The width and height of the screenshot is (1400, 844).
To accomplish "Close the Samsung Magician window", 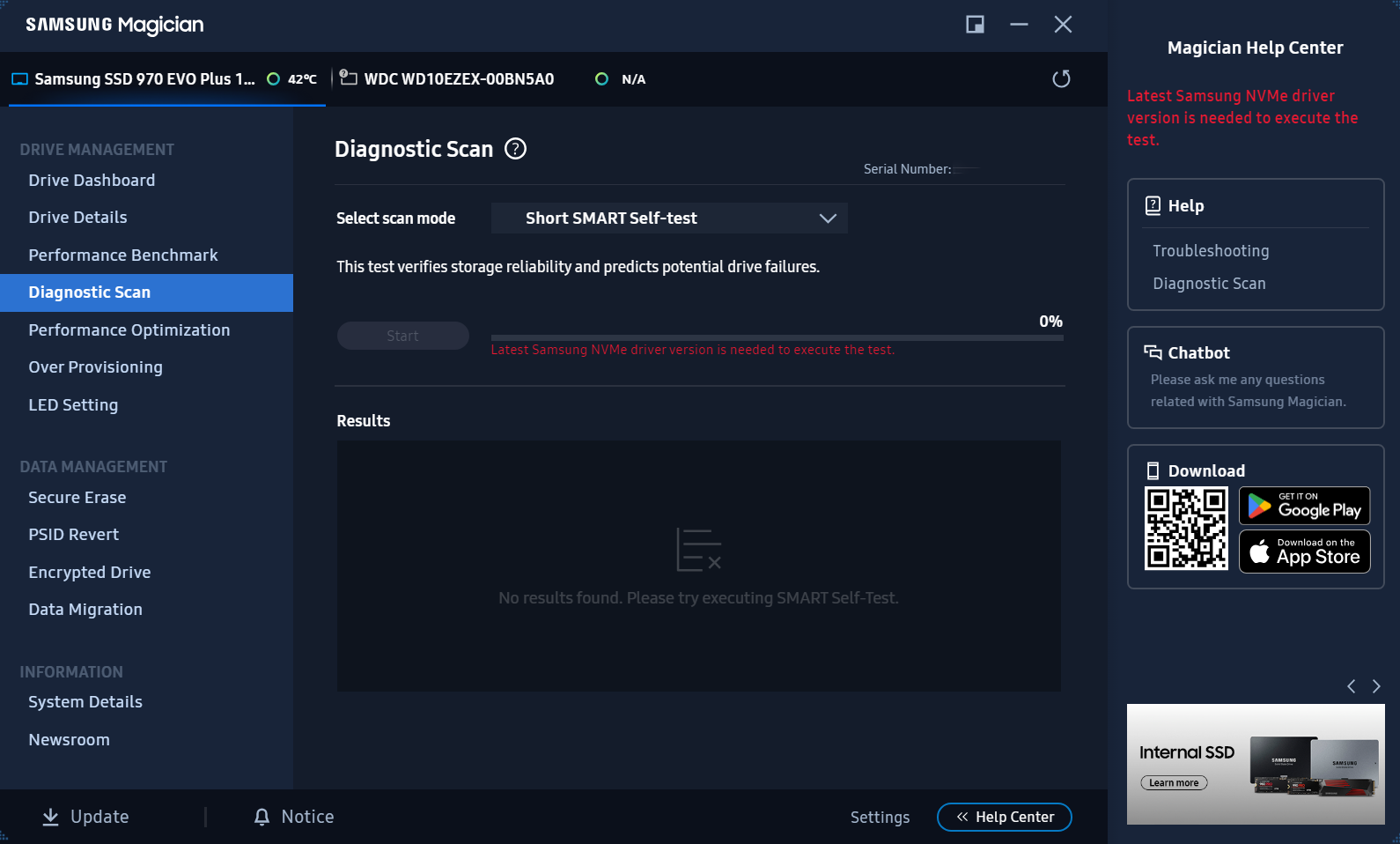I will pyautogui.click(x=1063, y=25).
